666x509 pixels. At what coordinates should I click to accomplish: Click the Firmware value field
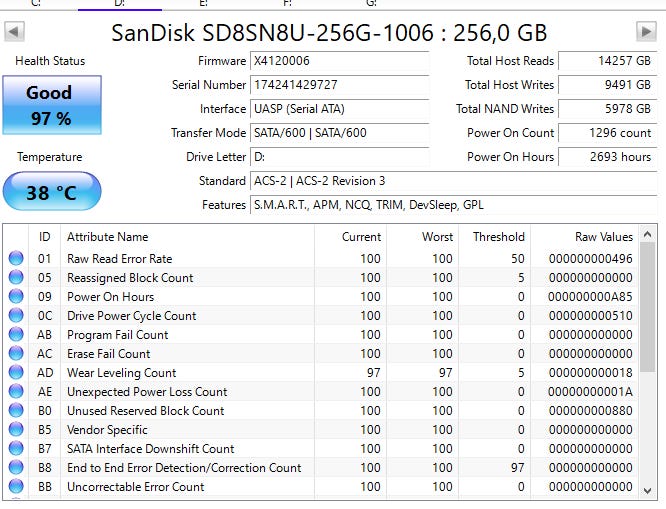339,61
